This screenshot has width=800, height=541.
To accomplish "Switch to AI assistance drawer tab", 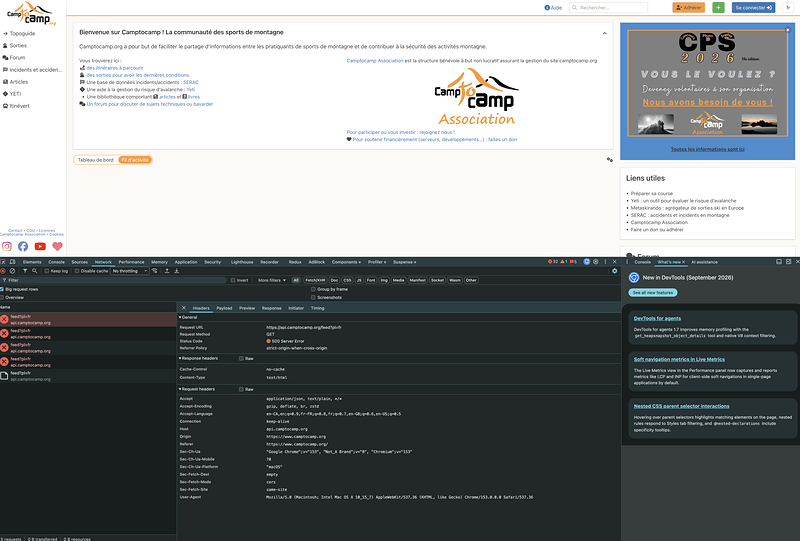I will pos(704,262).
